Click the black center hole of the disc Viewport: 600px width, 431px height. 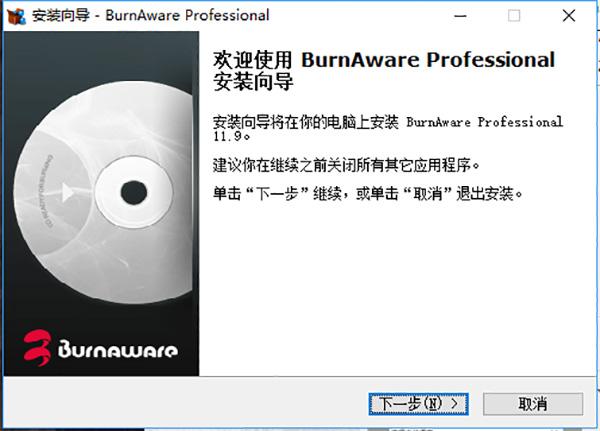(134, 193)
